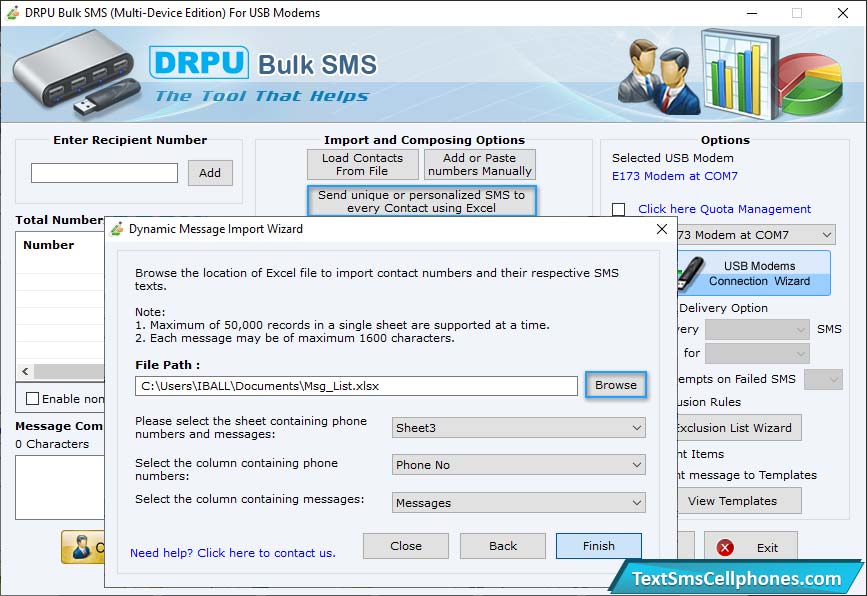Tick the Quota Management checkbox
Image resolution: width=867 pixels, height=596 pixels.
pyautogui.click(x=619, y=209)
